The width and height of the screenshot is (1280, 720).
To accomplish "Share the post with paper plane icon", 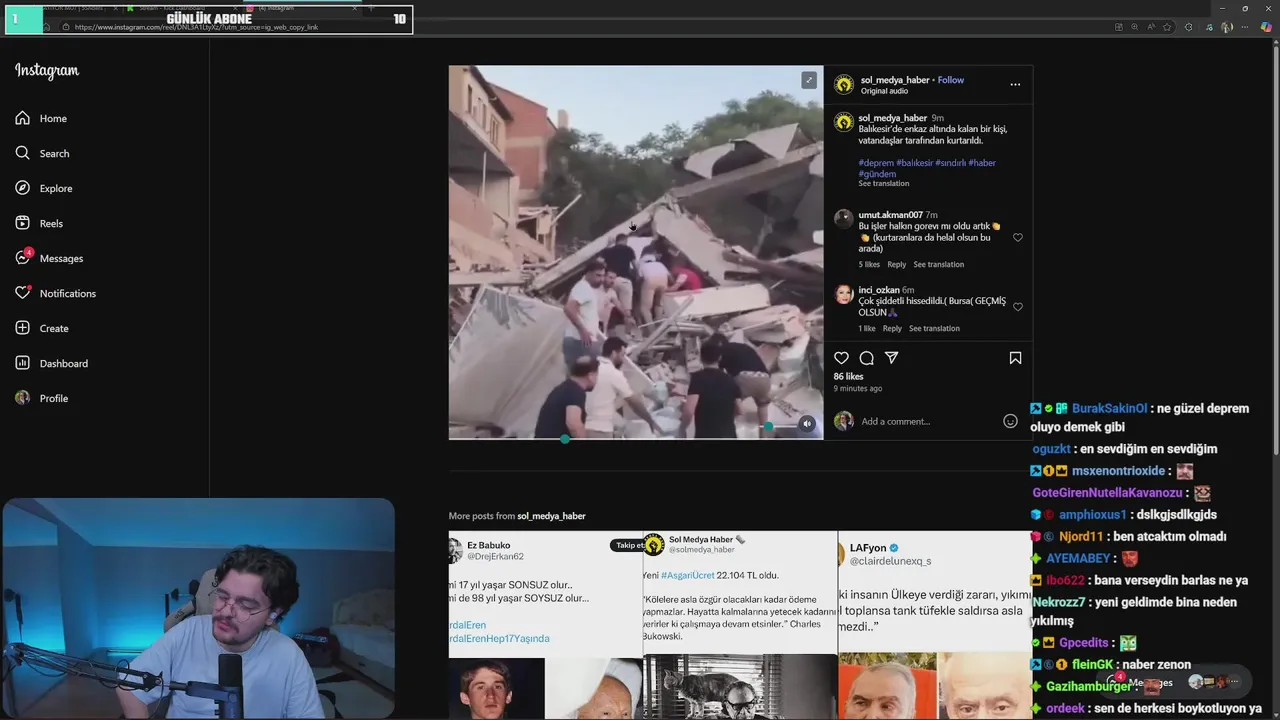I will [x=891, y=358].
